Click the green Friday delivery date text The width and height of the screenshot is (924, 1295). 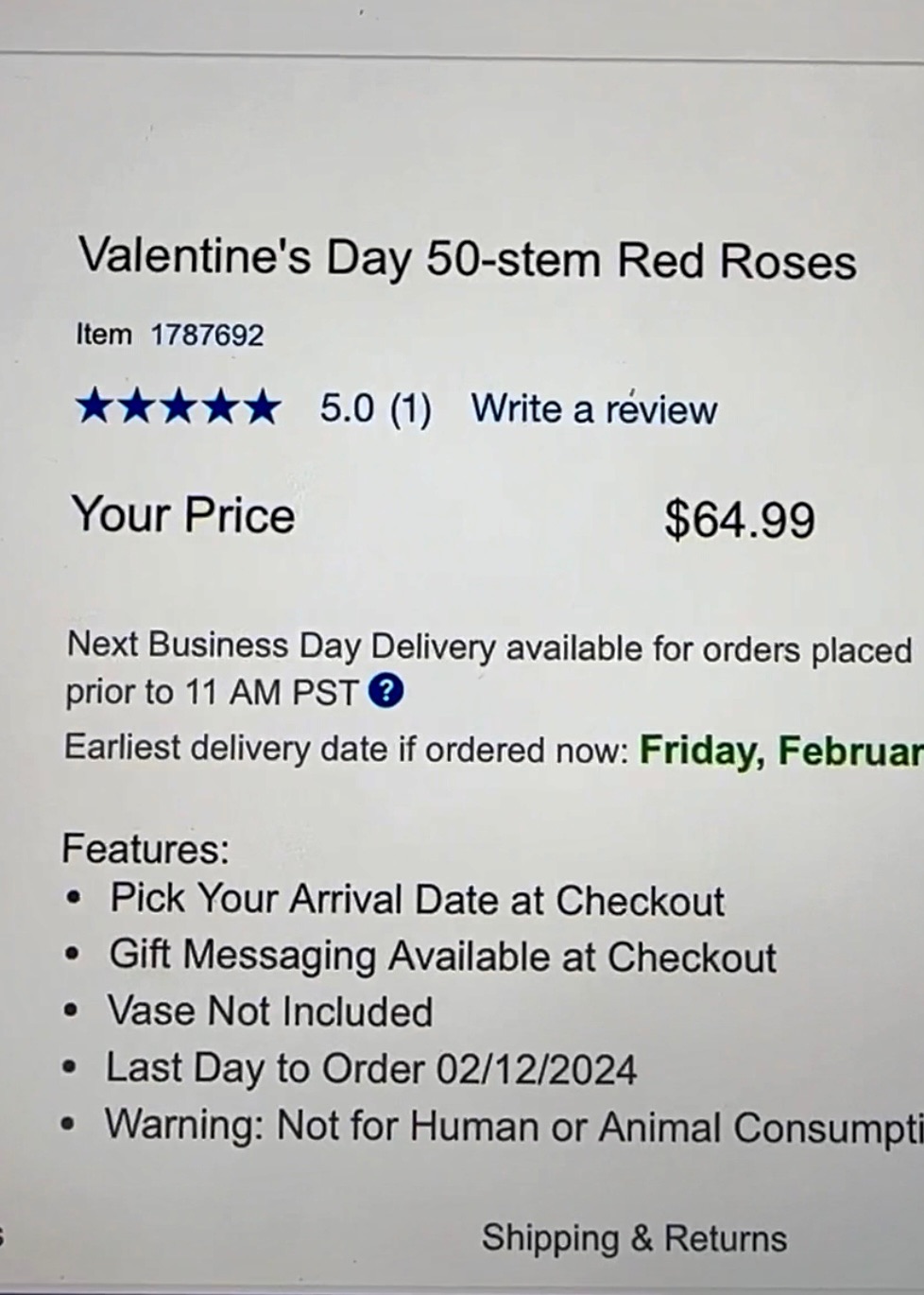[780, 751]
